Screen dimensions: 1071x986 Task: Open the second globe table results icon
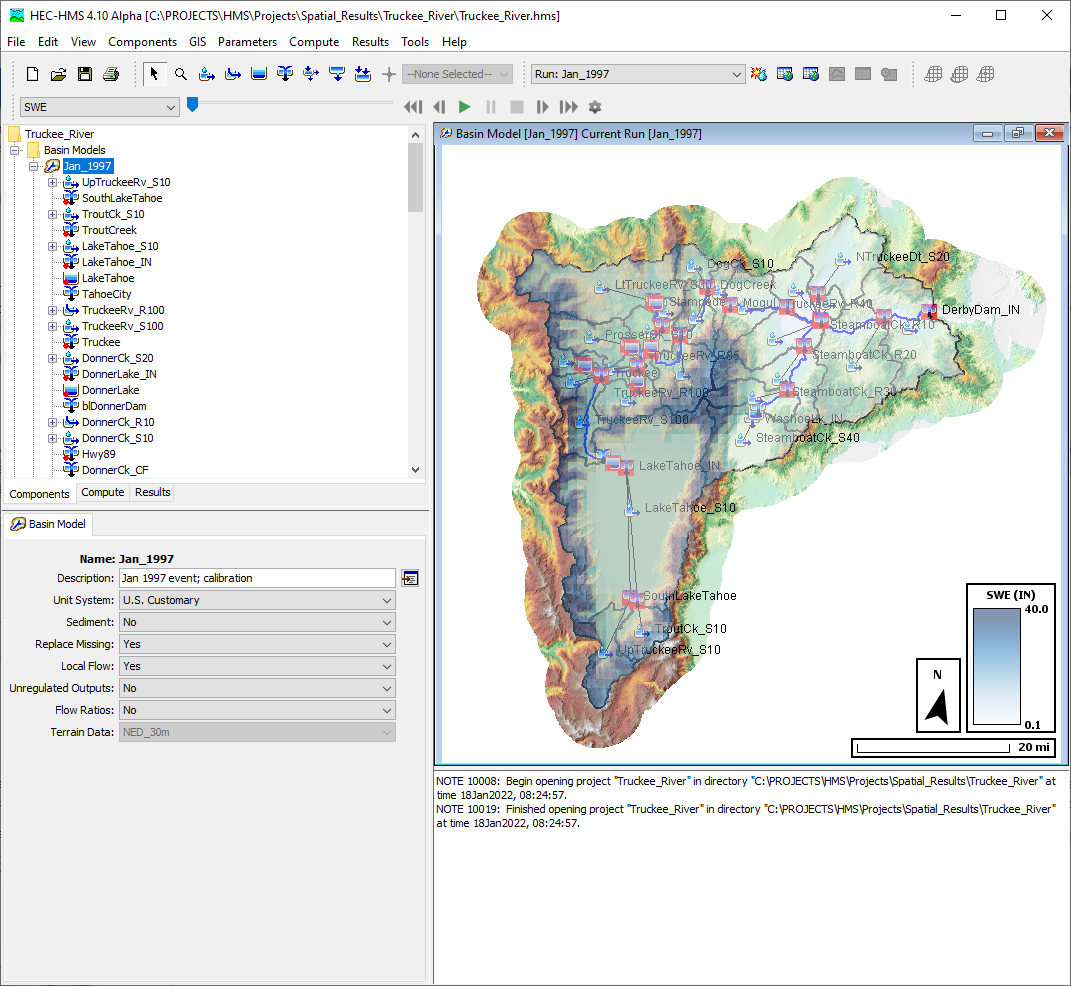tap(811, 74)
